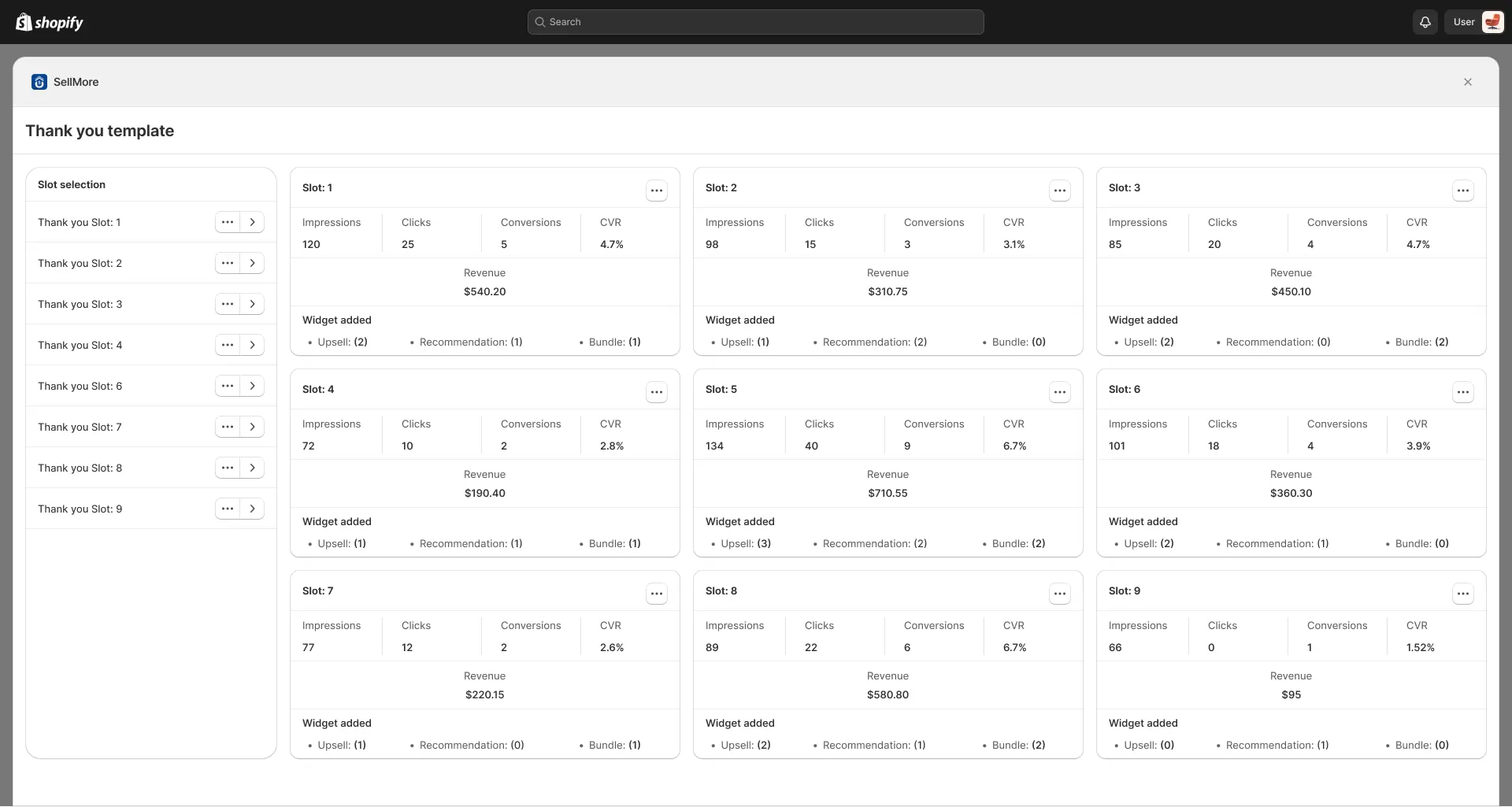Click the 134 impressions value
The height and width of the screenshot is (807, 1512).
pos(714,446)
